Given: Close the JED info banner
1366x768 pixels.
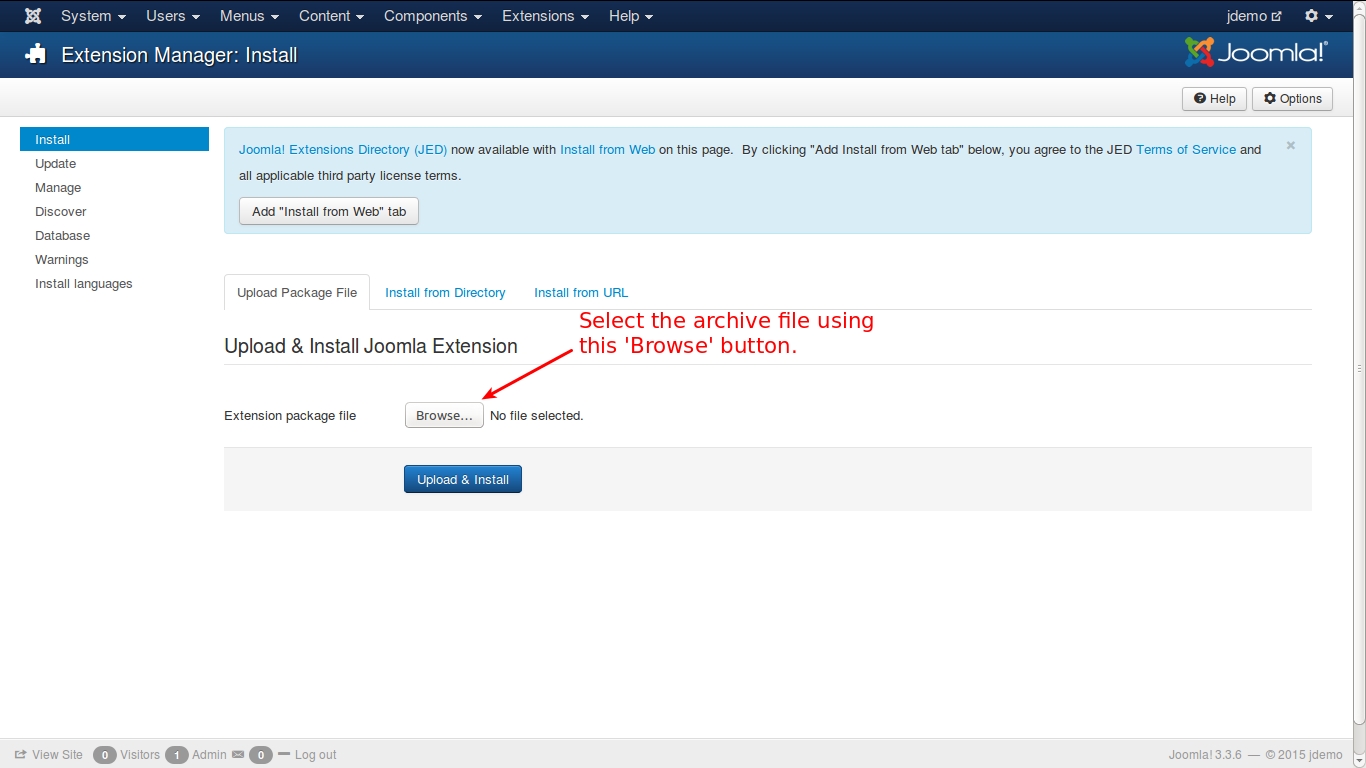Looking at the screenshot, I should point(1290,146).
